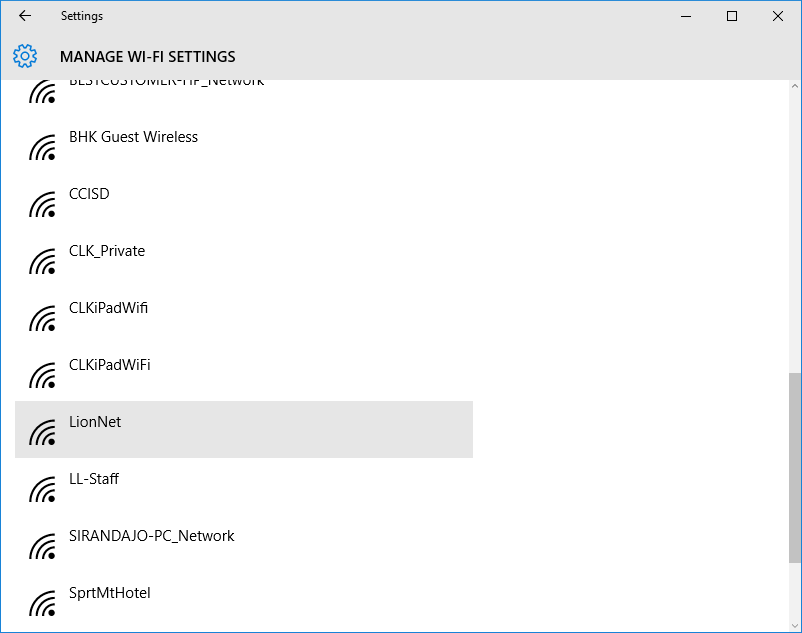Click the MANAGE WI-FI SETTINGS heading
This screenshot has width=802, height=633.
click(148, 56)
